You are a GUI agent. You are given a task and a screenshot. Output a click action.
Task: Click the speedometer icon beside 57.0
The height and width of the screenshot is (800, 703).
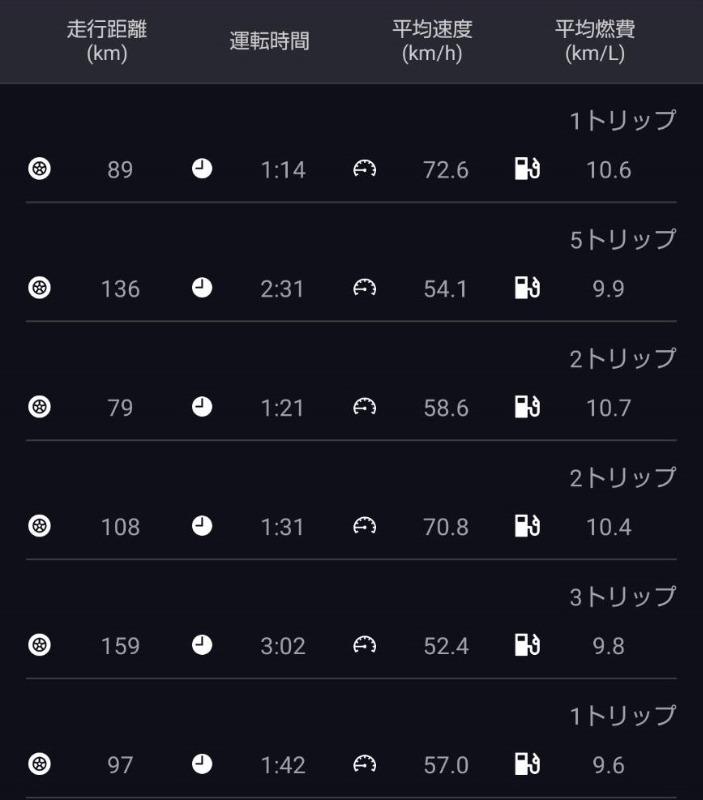click(x=364, y=764)
